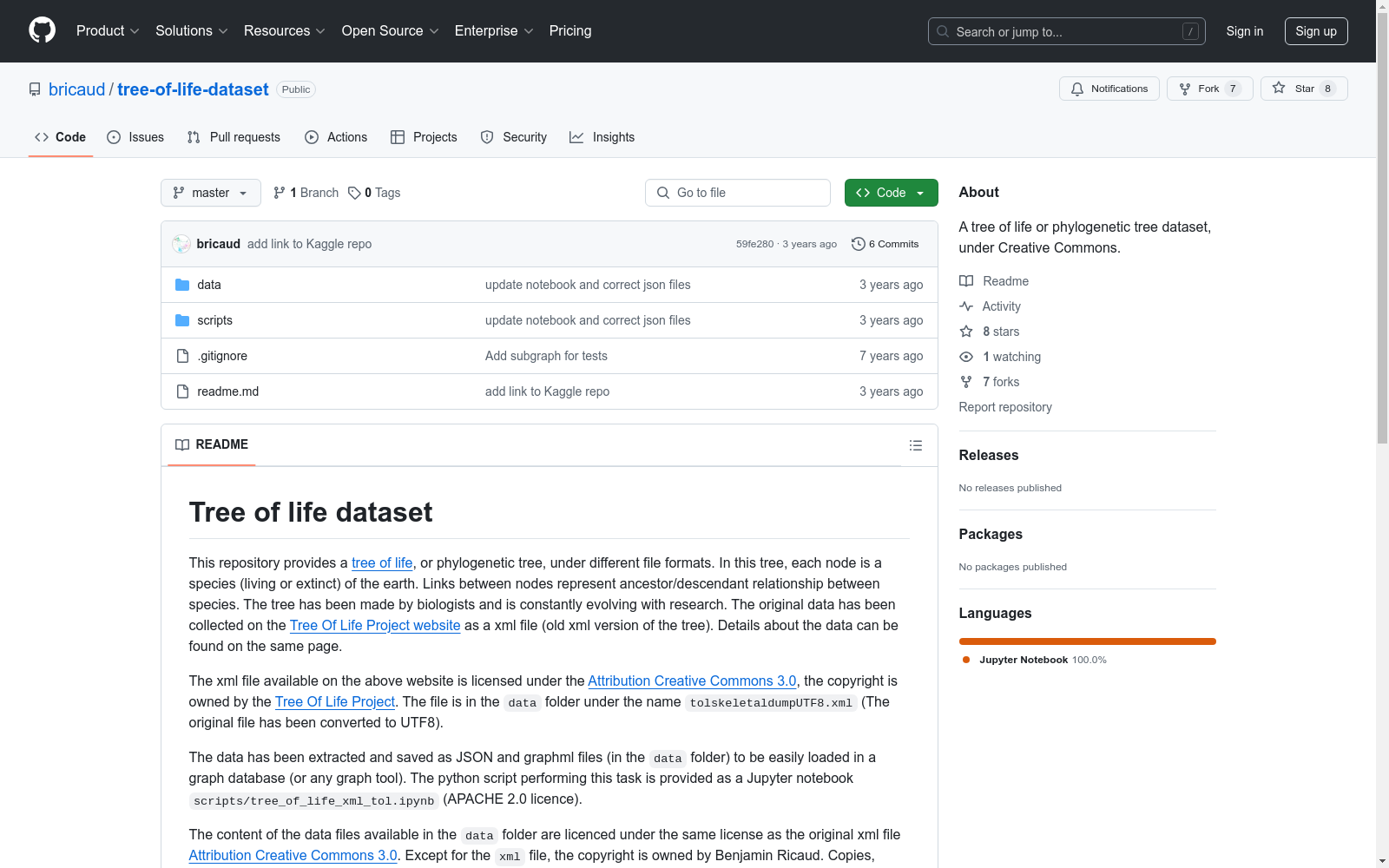Click the Packages heading
Image resolution: width=1389 pixels, height=868 pixels.
pyautogui.click(x=991, y=534)
